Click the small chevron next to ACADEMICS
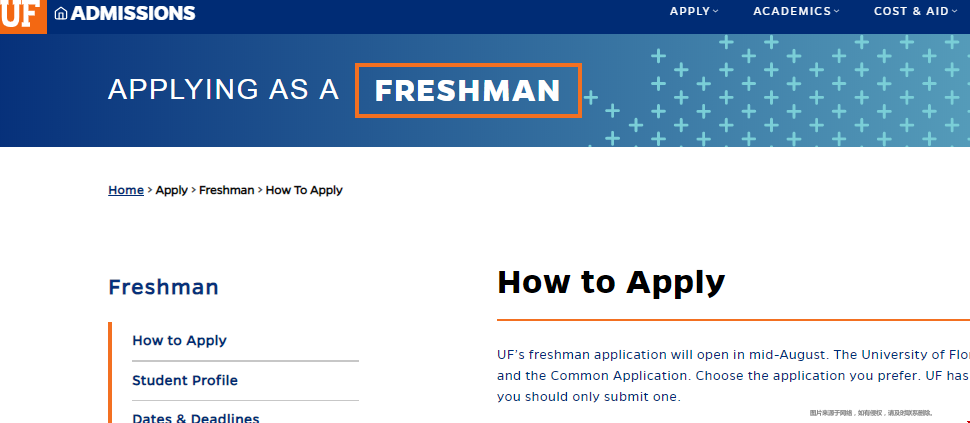This screenshot has height=423, width=970. click(837, 12)
